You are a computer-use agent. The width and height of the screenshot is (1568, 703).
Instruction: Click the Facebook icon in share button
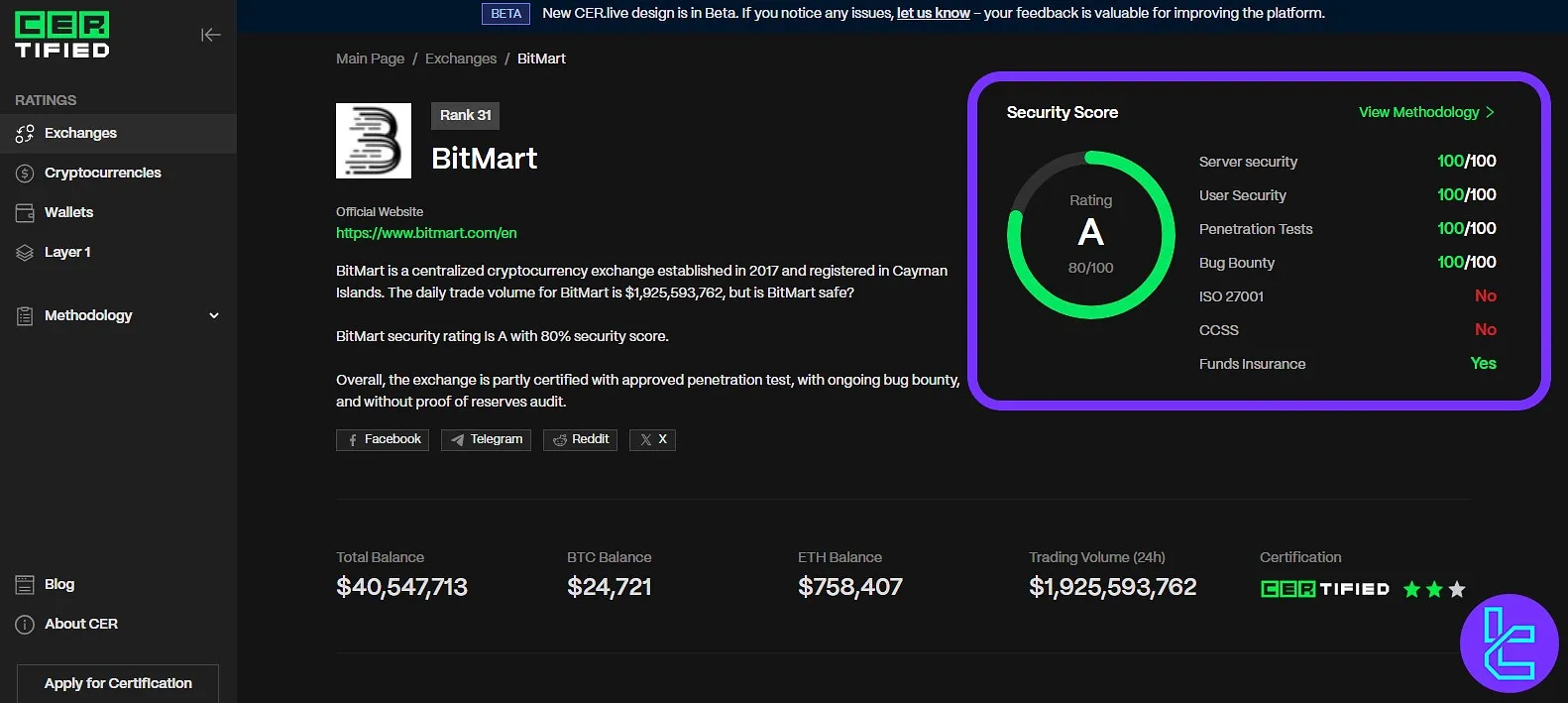pyautogui.click(x=353, y=440)
